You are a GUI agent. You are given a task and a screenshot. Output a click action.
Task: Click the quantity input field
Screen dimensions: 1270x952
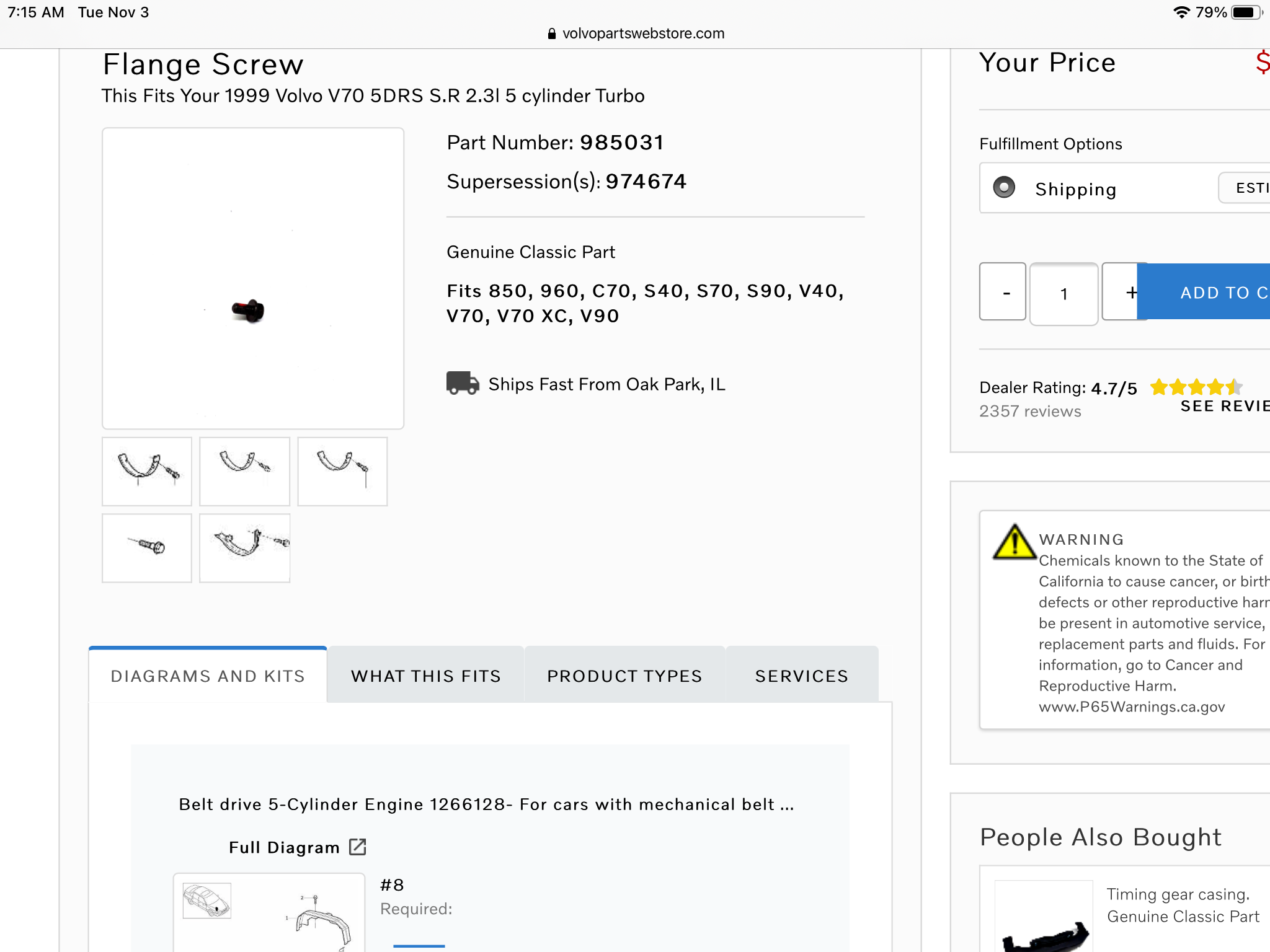pyautogui.click(x=1064, y=294)
